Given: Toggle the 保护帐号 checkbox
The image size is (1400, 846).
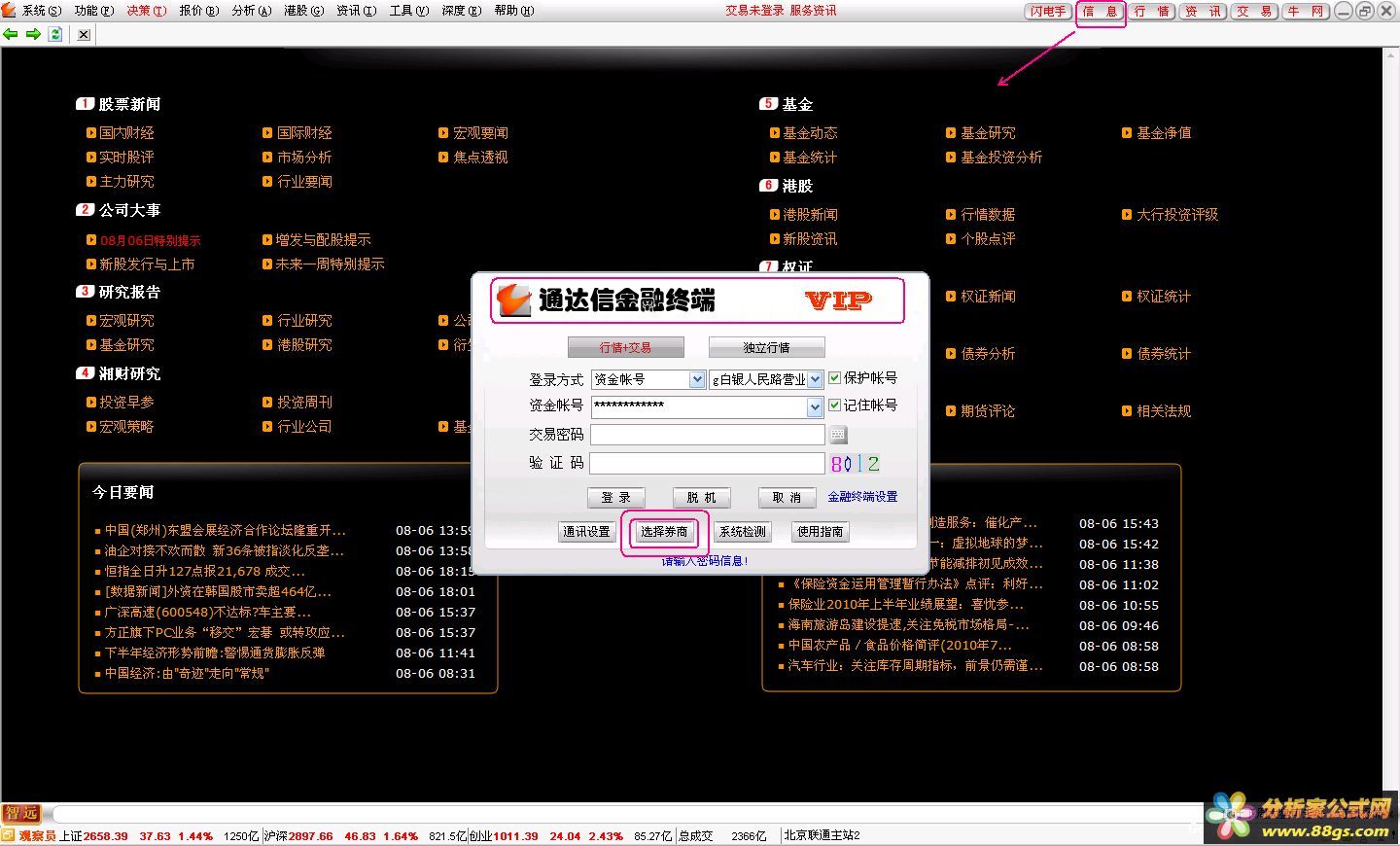Looking at the screenshot, I should (834, 378).
